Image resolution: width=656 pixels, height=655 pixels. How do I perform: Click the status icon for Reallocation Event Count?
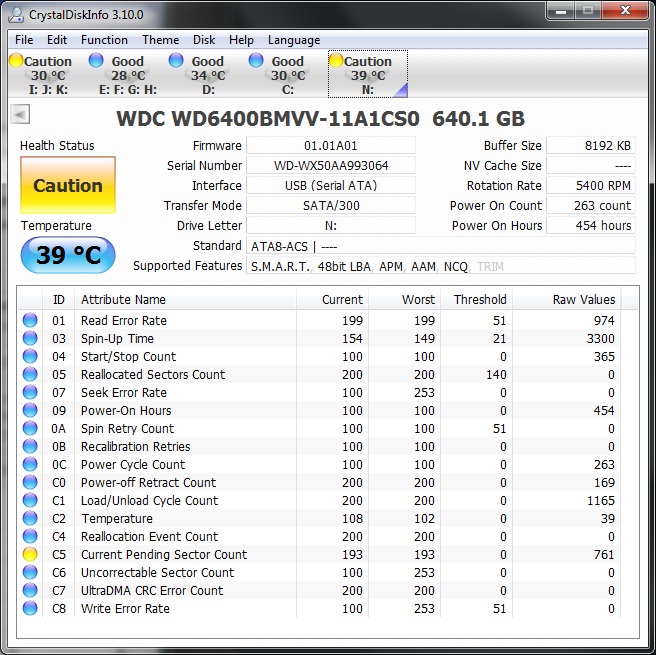pos(30,536)
